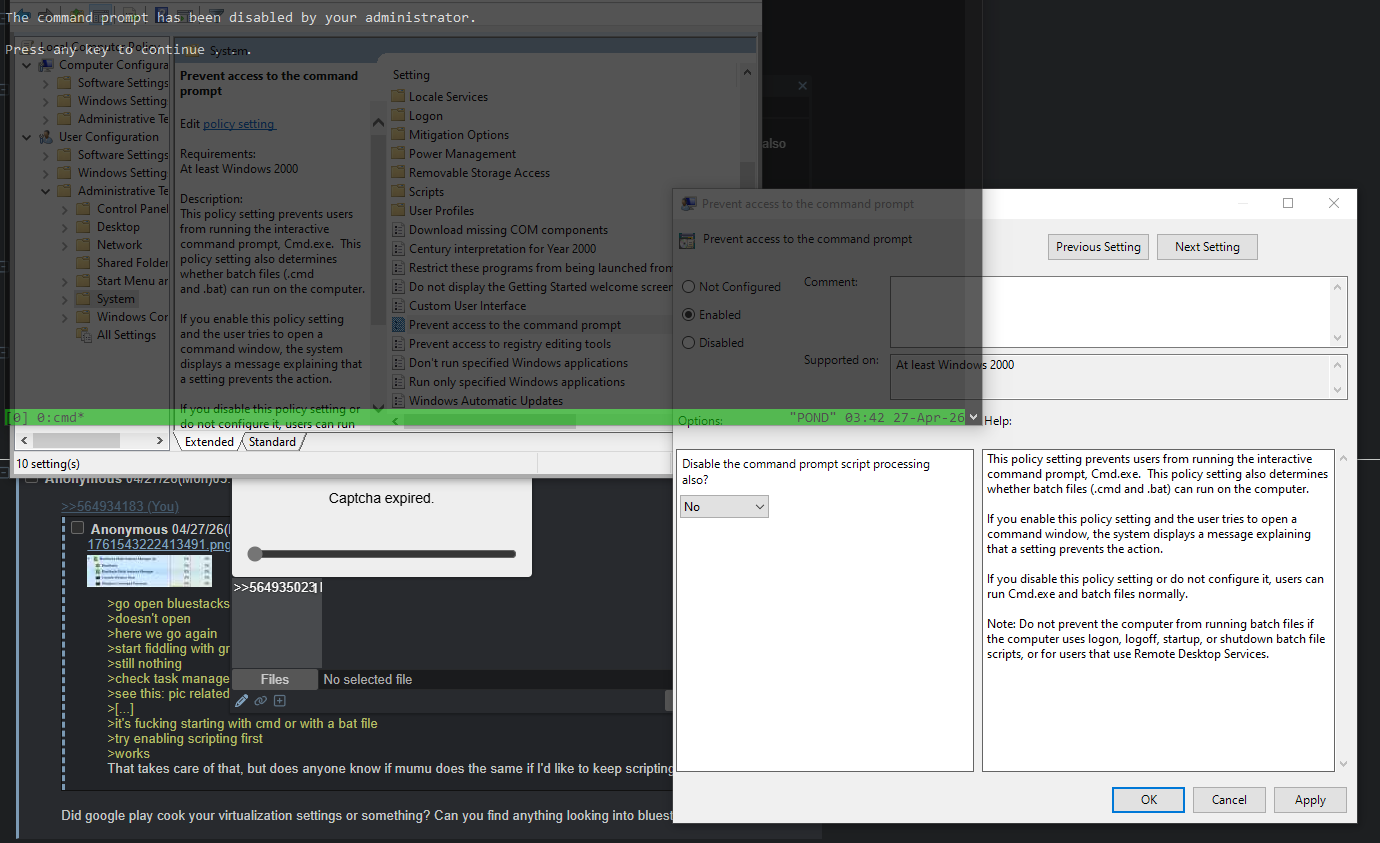This screenshot has height=843, width=1380.
Task: Expand Start Menu and Taskbar node
Action: tap(64, 281)
